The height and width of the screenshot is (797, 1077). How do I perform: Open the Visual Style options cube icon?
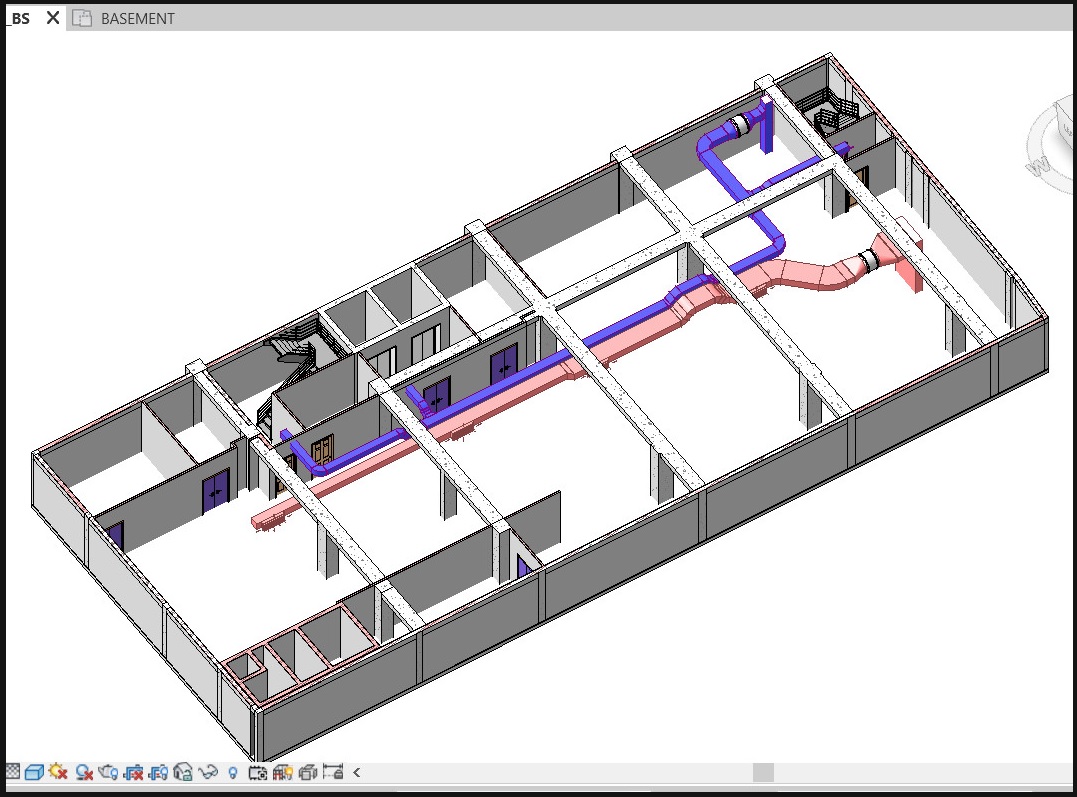point(34,772)
